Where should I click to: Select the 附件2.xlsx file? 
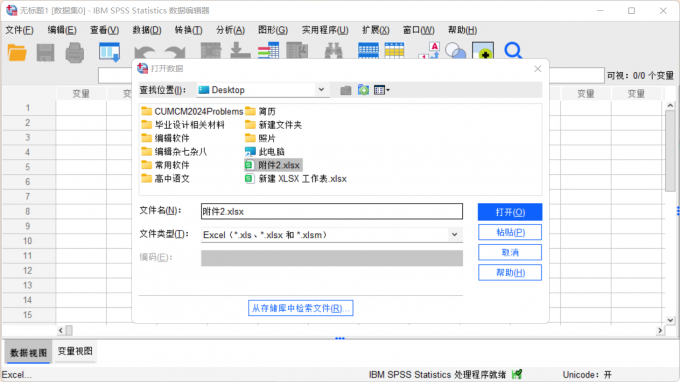273,165
